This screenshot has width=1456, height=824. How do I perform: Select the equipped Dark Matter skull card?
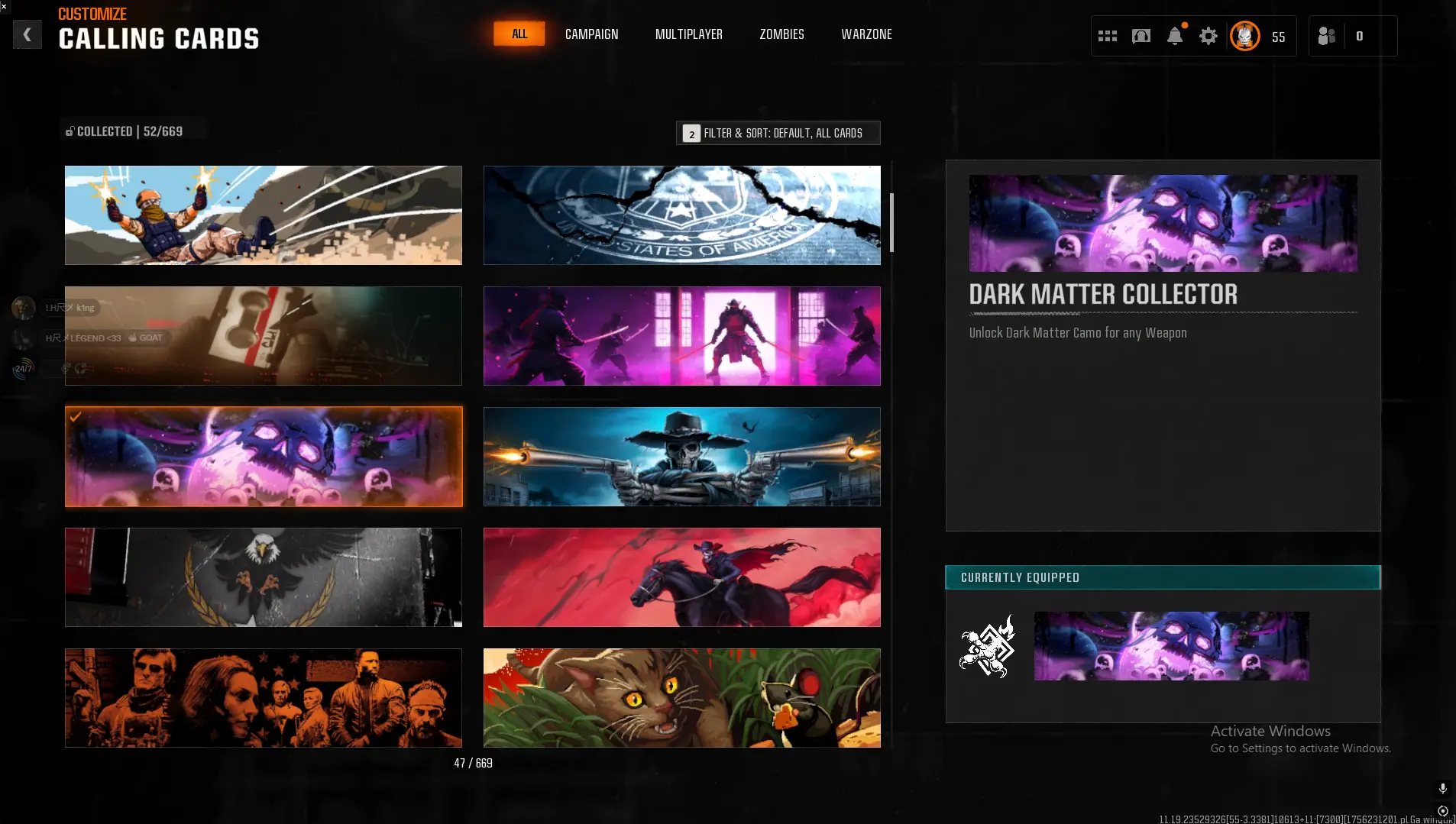tap(264, 457)
